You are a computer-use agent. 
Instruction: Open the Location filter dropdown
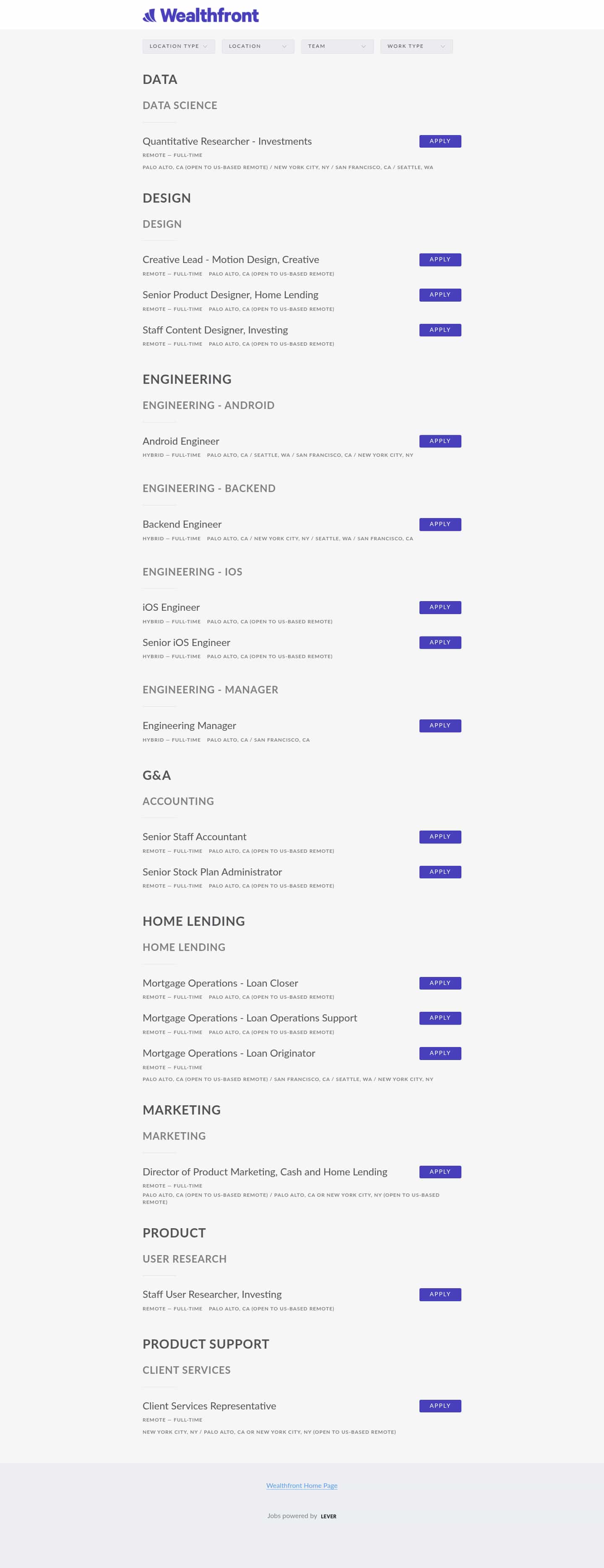pyautogui.click(x=258, y=46)
